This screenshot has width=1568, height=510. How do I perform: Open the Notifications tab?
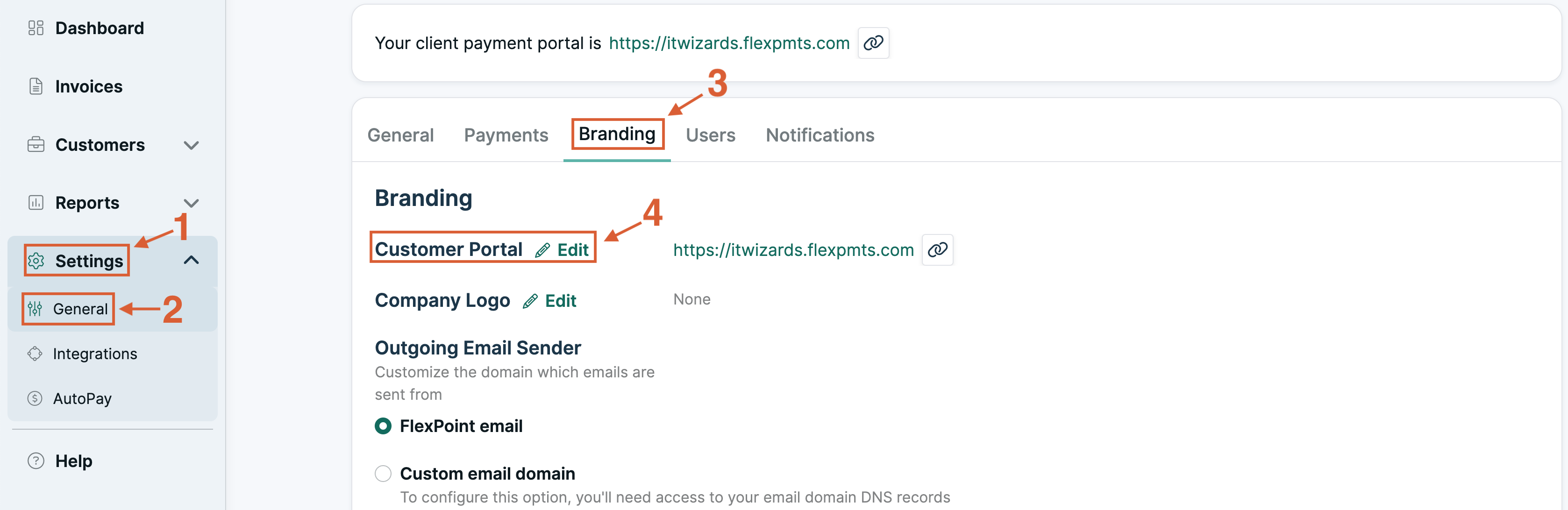820,135
